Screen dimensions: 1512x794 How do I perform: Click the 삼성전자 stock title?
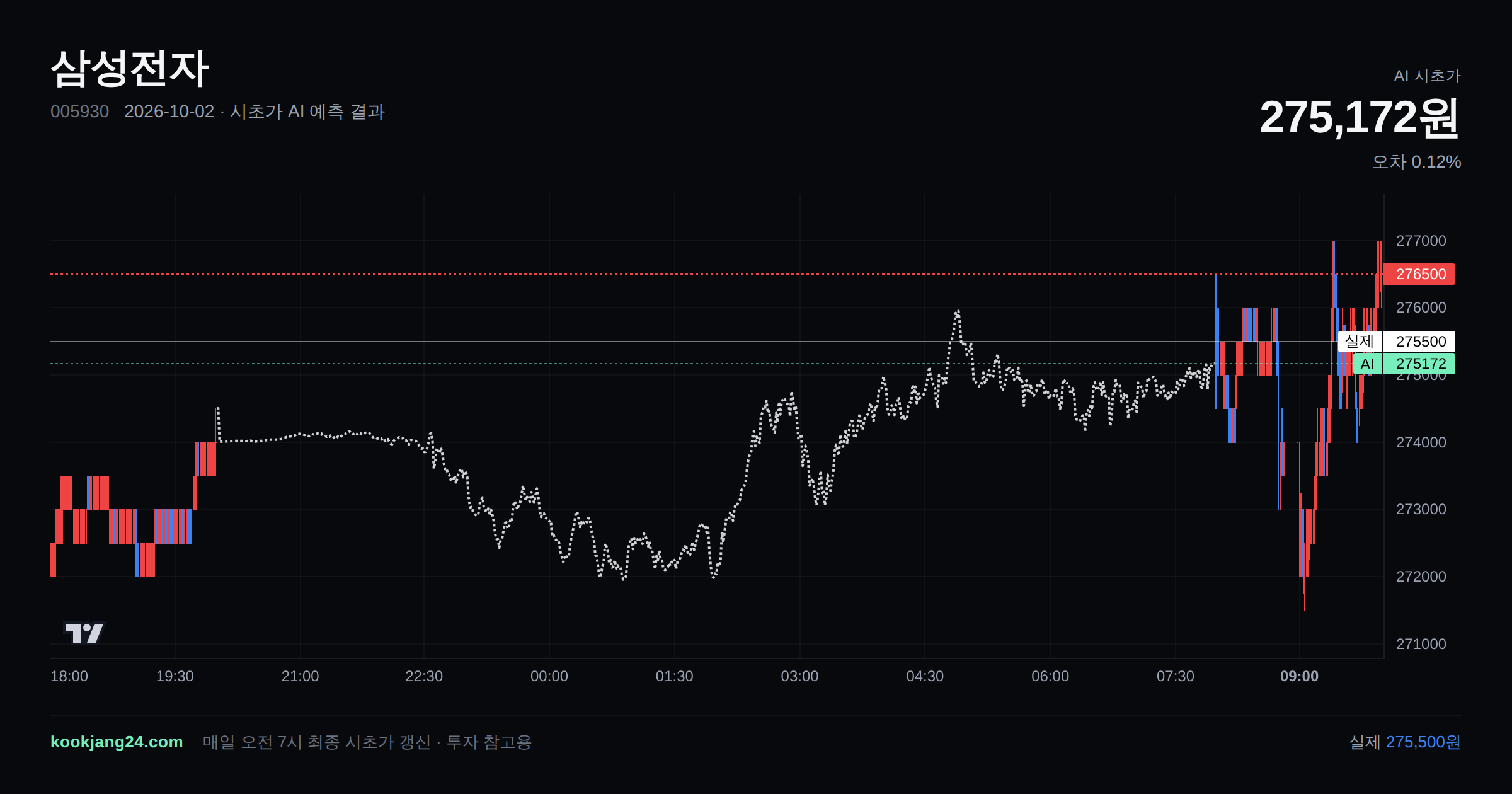coord(130,68)
